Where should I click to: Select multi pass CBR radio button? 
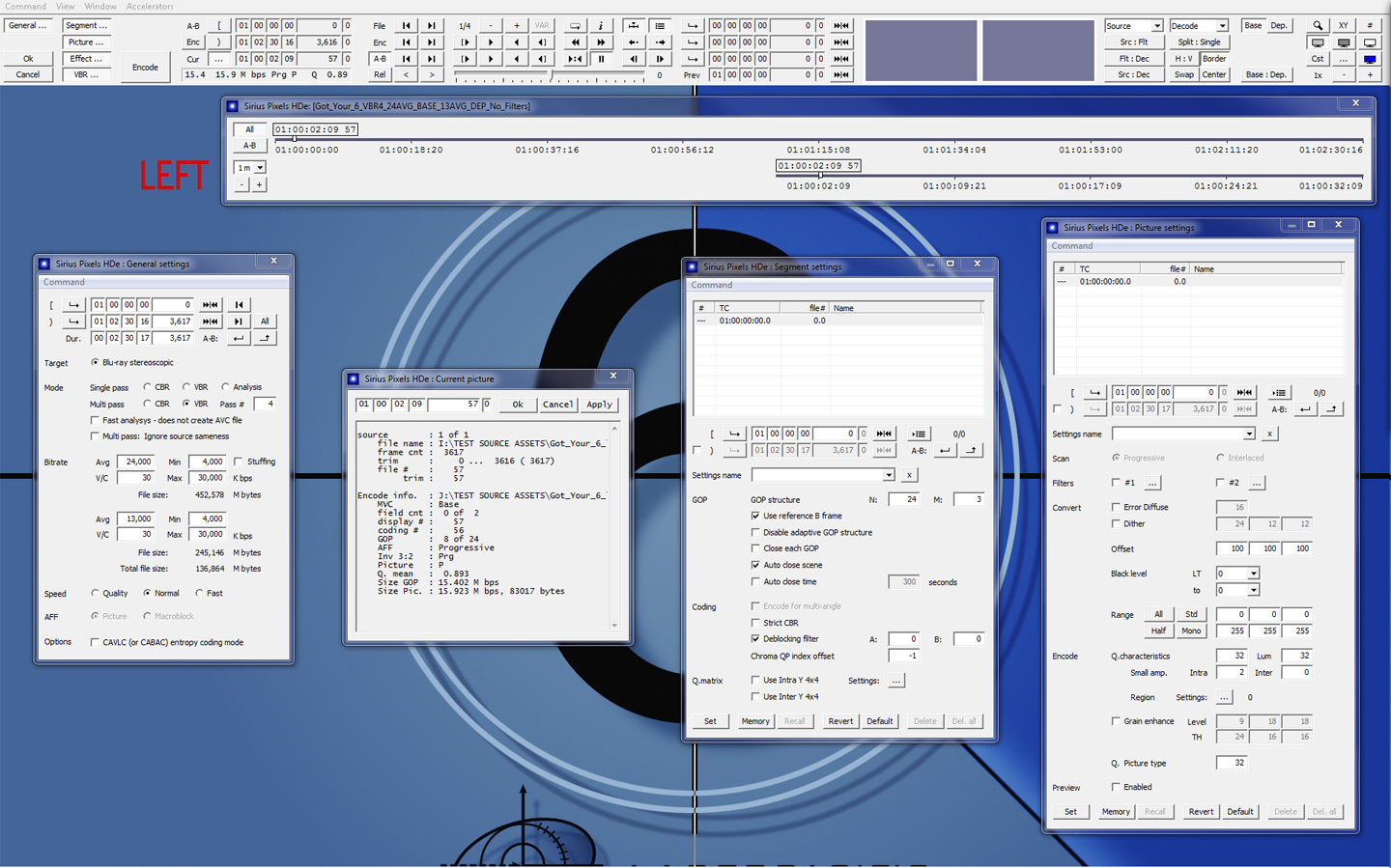click(147, 404)
